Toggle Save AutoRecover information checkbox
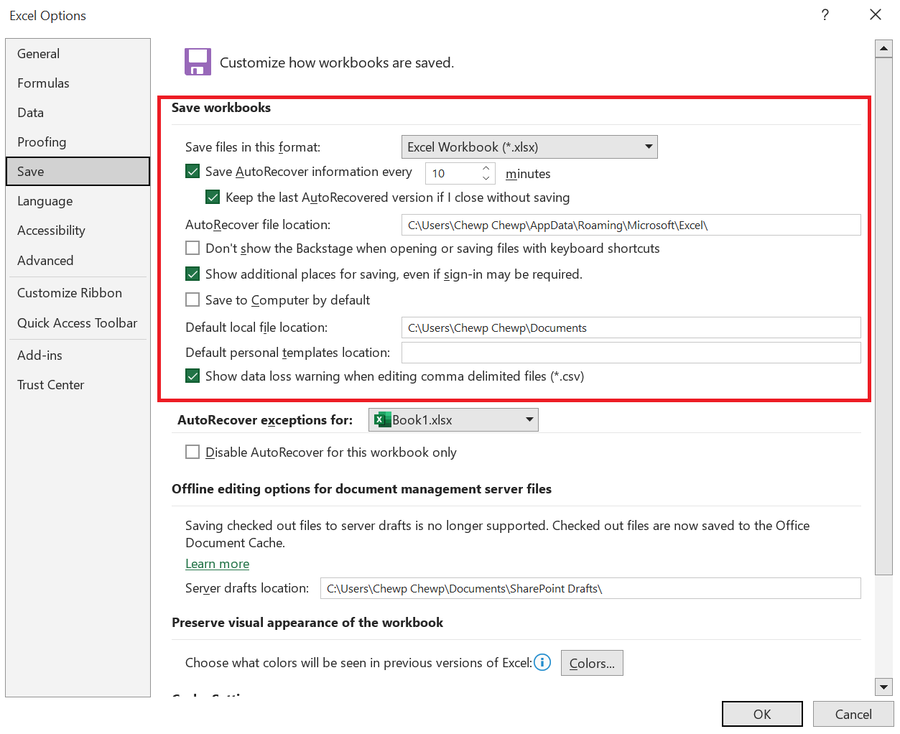 click(192, 172)
